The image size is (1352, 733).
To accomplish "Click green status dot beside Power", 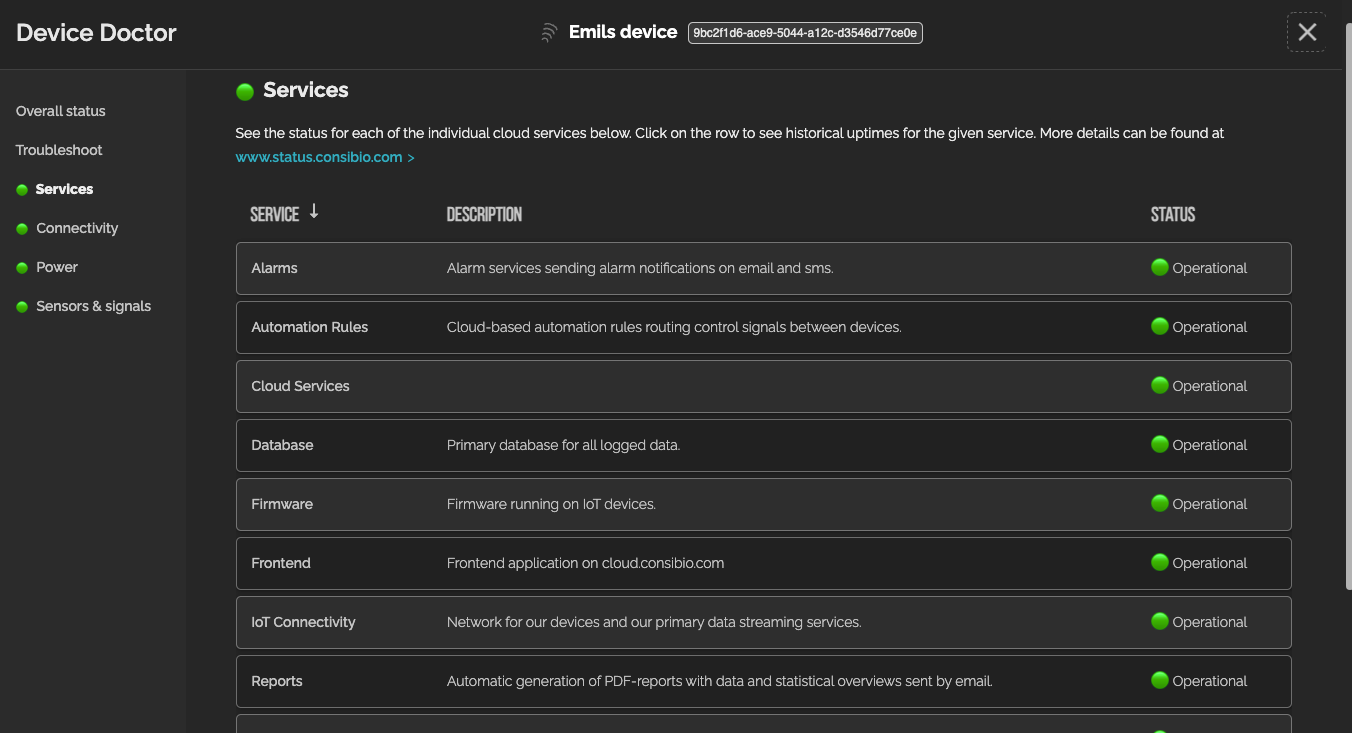I will coord(22,268).
